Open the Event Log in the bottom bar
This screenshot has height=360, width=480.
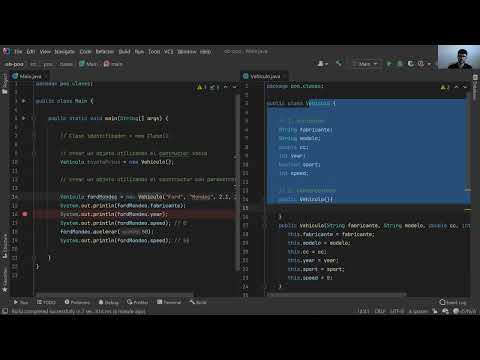click(x=453, y=302)
